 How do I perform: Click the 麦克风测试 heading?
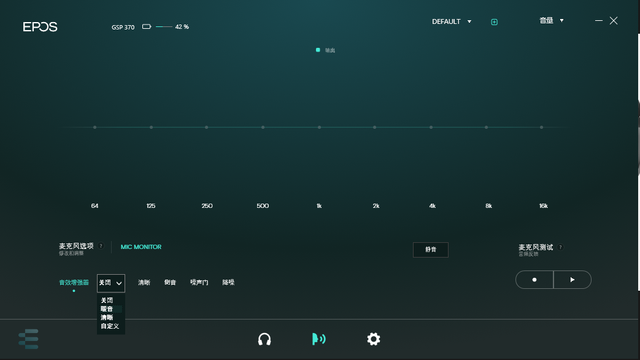[x=536, y=247]
